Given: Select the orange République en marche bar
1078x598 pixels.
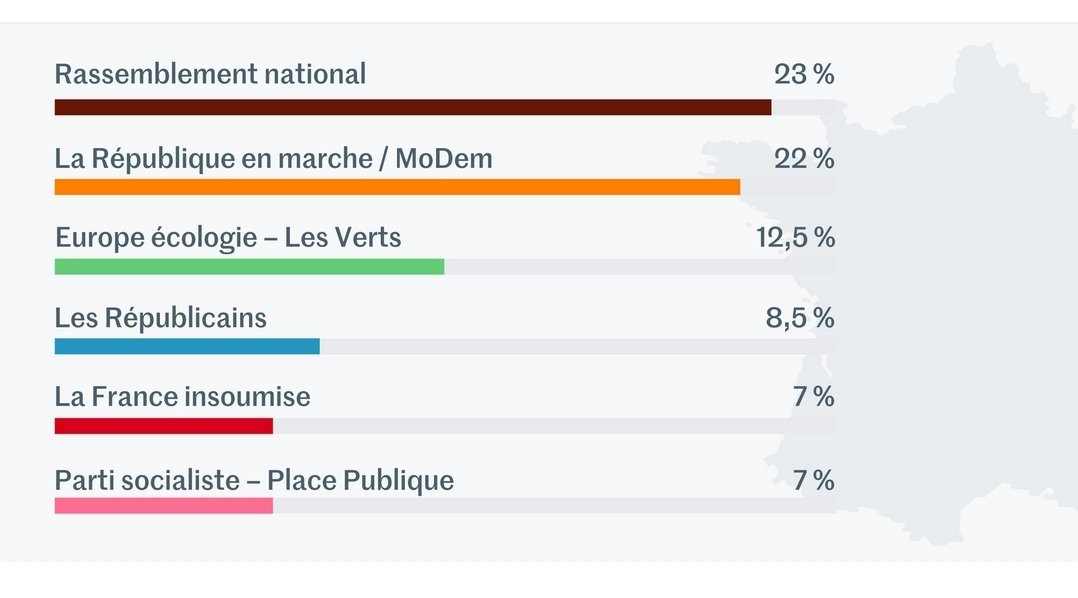Looking at the screenshot, I should coord(397,187).
